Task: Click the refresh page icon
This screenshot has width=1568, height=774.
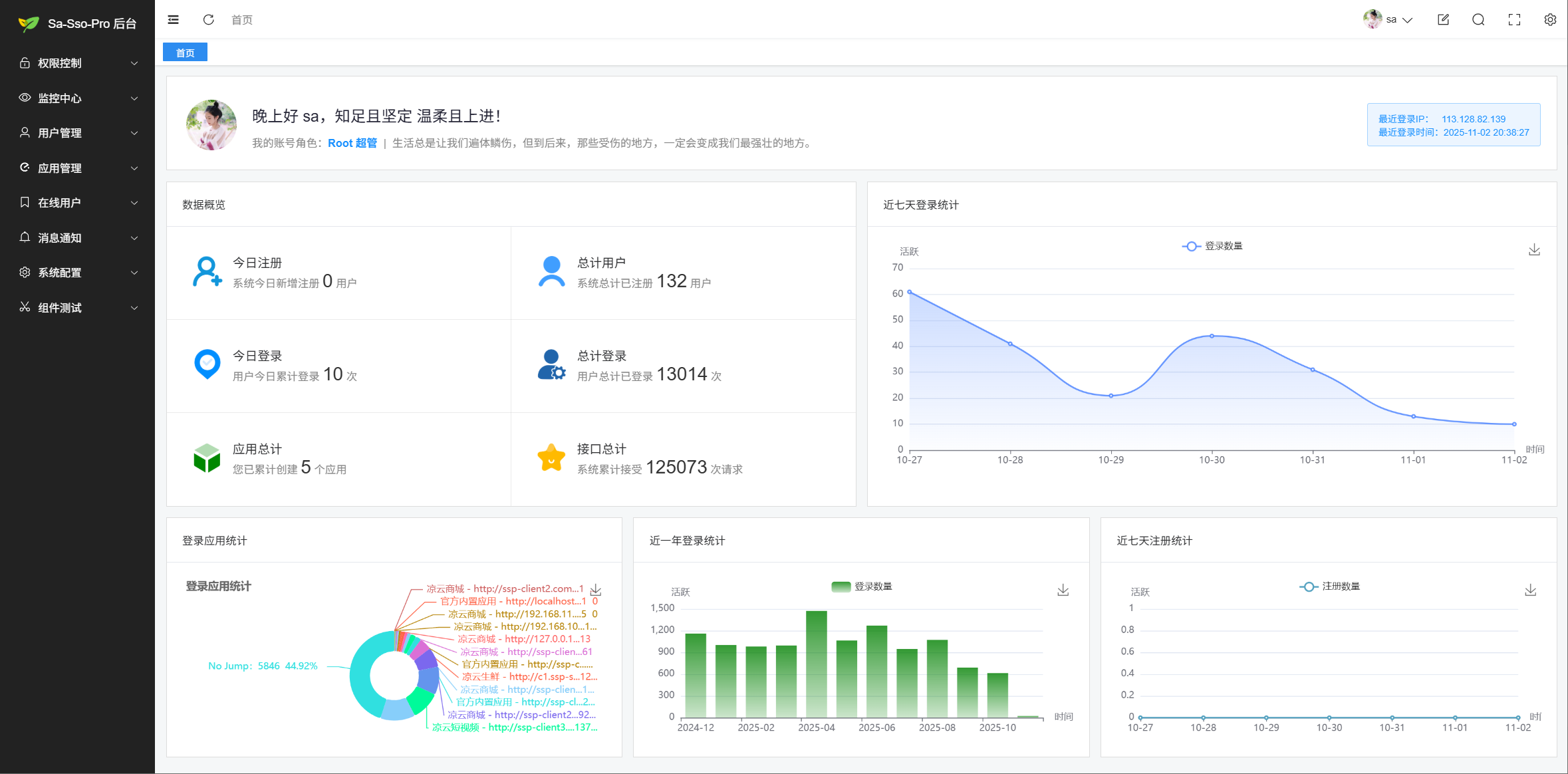Action: 208,20
